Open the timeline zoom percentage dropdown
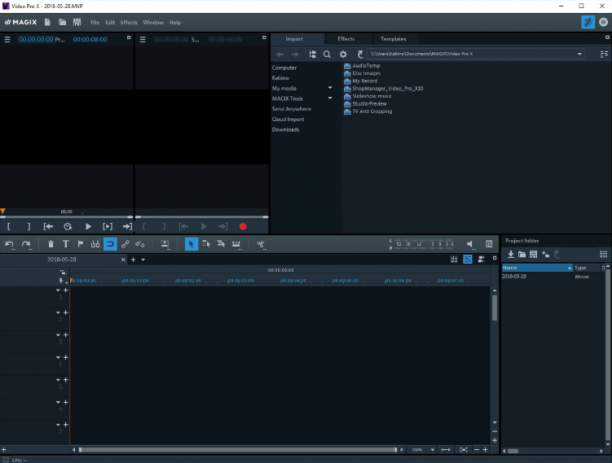This screenshot has height=463, width=612. click(x=432, y=450)
